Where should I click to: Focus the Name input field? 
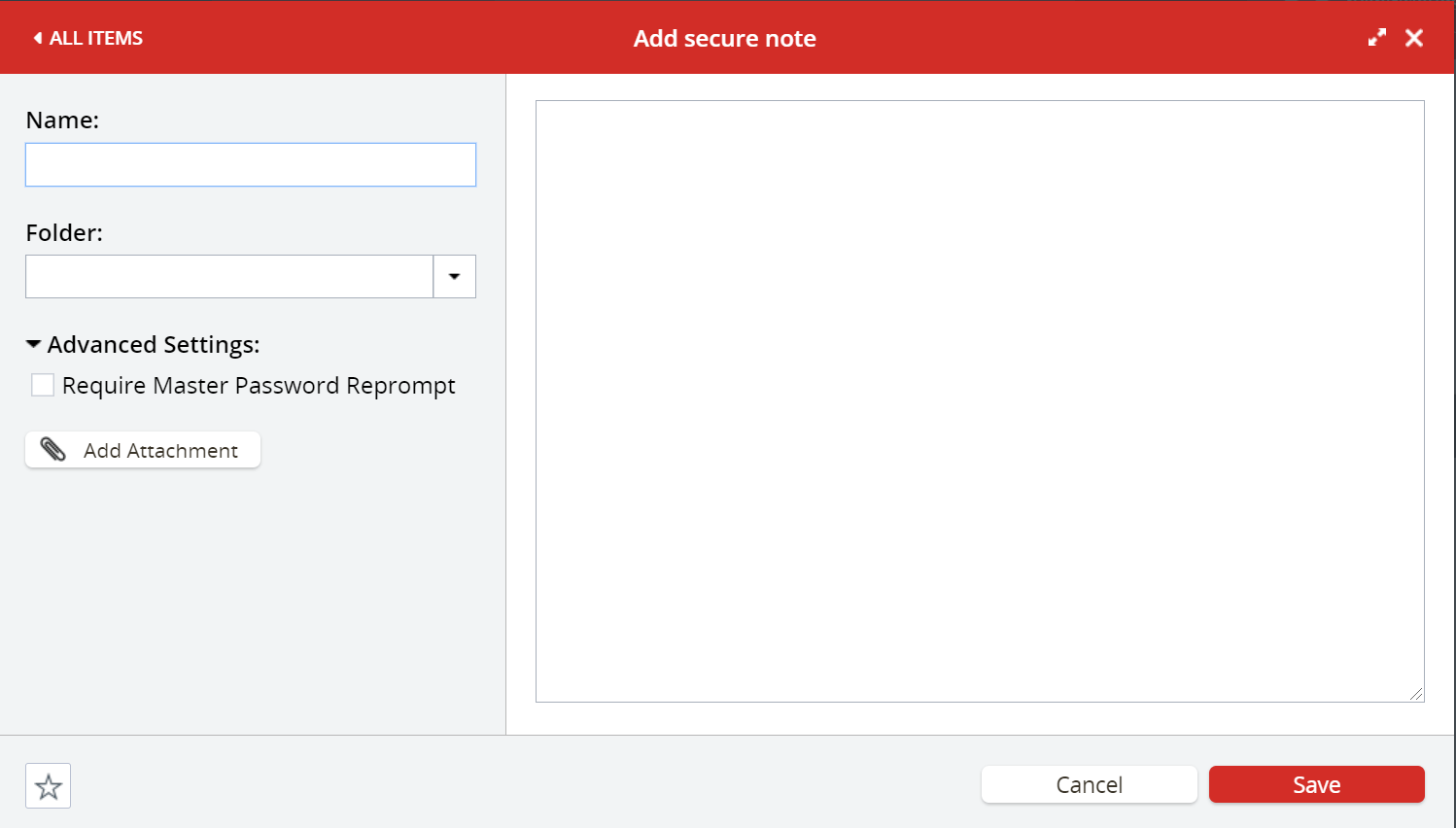point(250,165)
